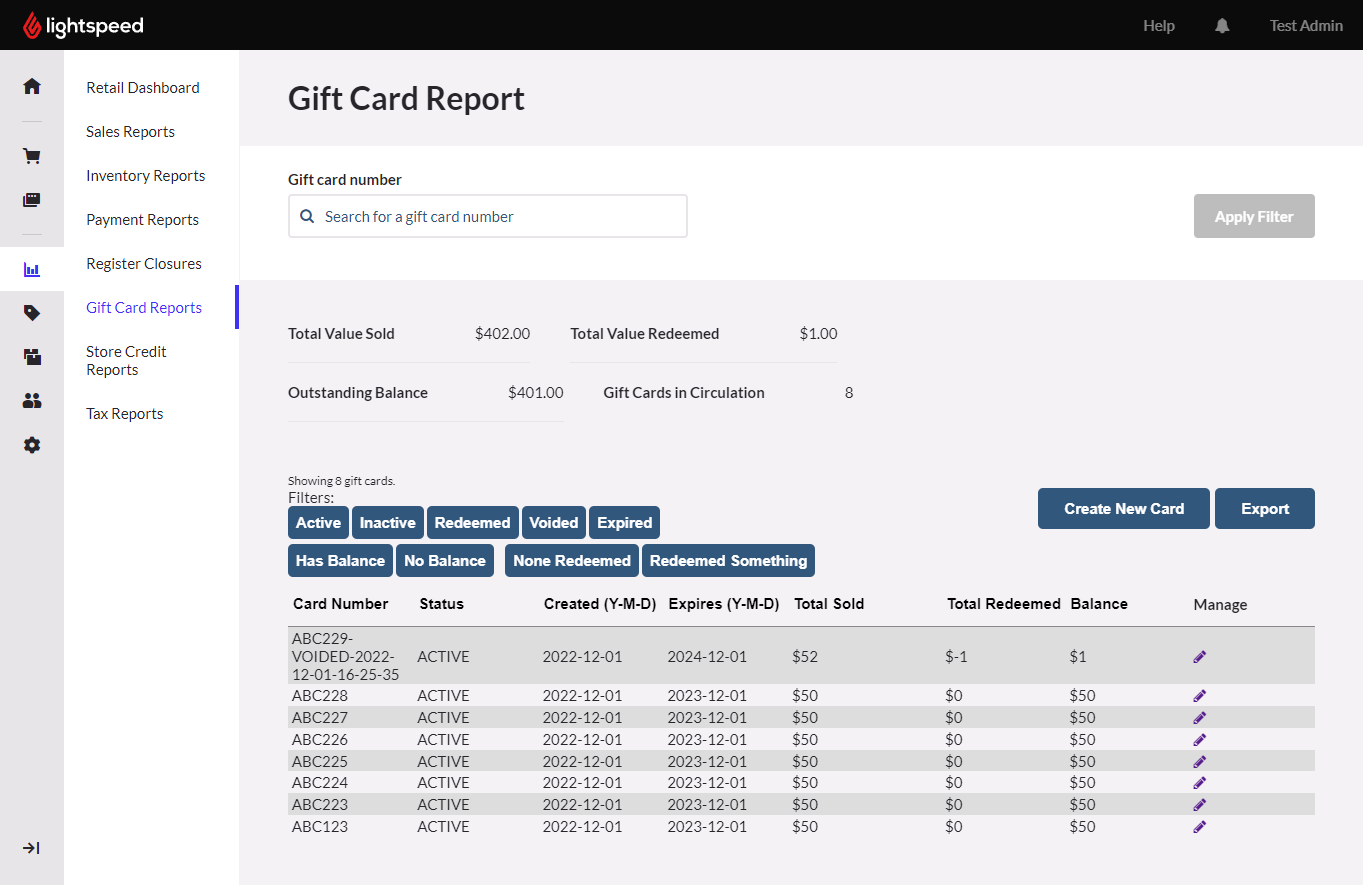Click the Export button
The image size is (1363, 885).
pyautogui.click(x=1264, y=509)
